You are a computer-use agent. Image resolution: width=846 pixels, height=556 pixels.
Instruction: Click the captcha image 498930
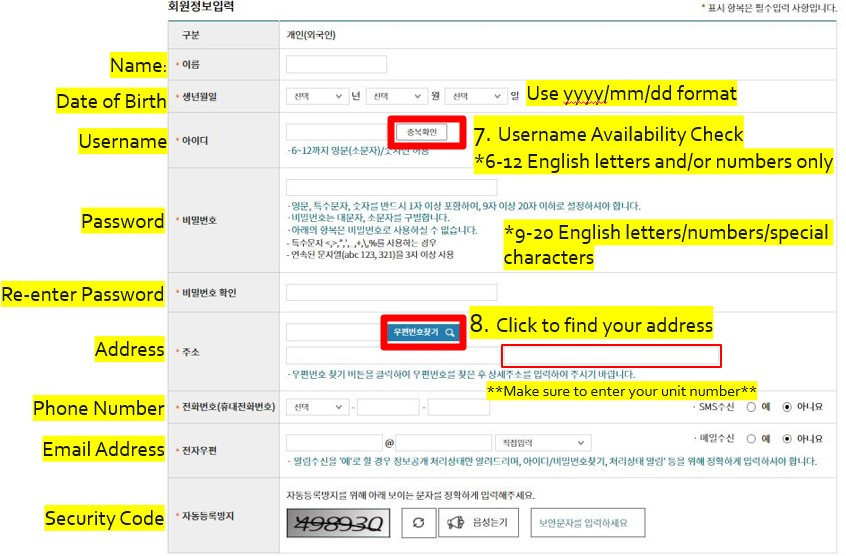pyautogui.click(x=338, y=523)
